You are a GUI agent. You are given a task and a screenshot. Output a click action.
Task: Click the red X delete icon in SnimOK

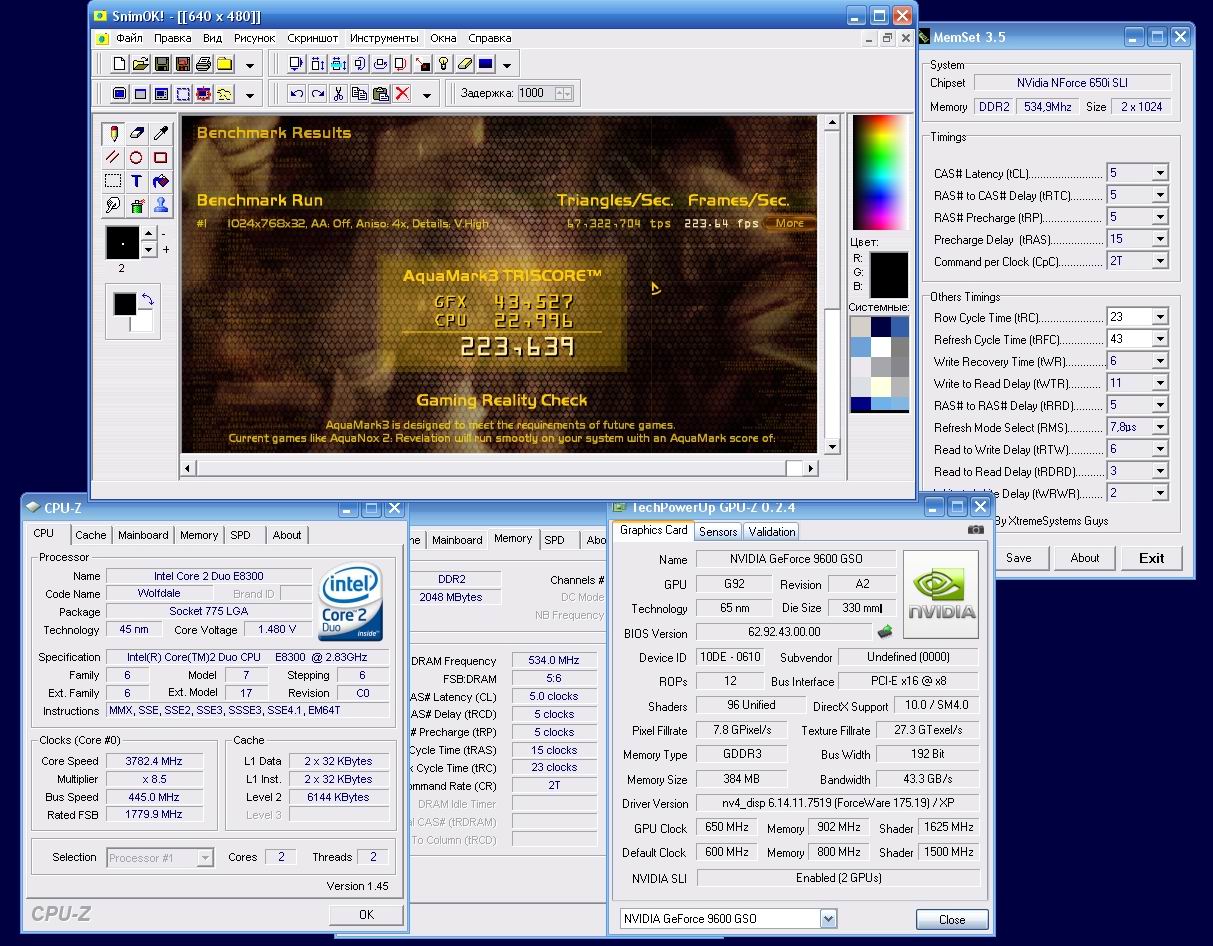tap(402, 94)
